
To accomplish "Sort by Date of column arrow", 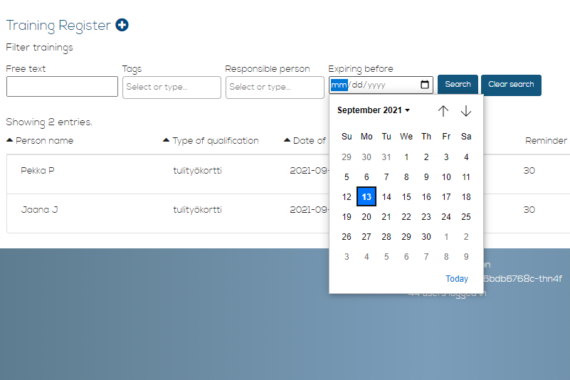I will click(x=287, y=140).
